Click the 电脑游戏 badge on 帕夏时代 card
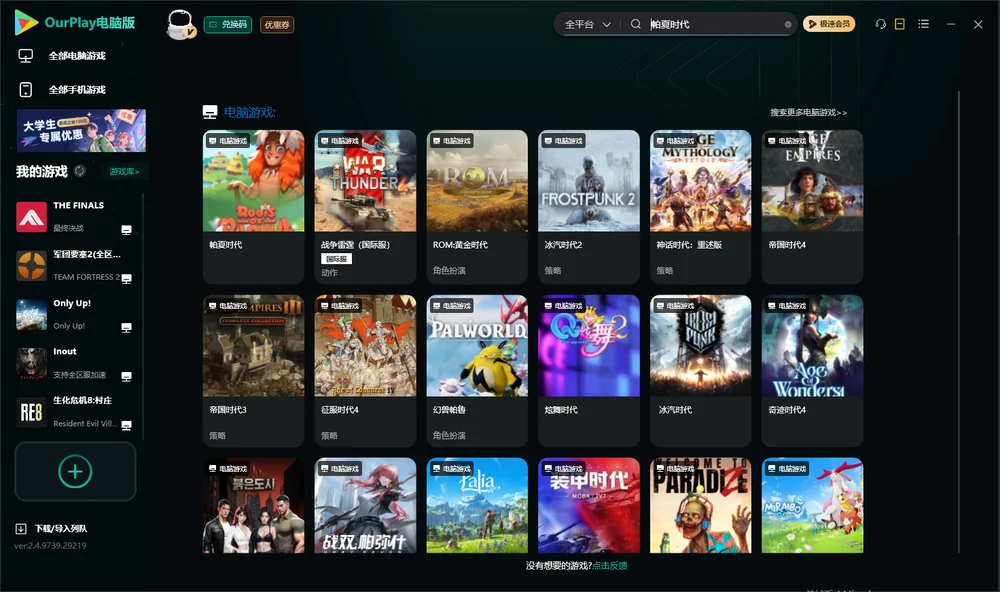The image size is (1000, 592). pos(227,141)
